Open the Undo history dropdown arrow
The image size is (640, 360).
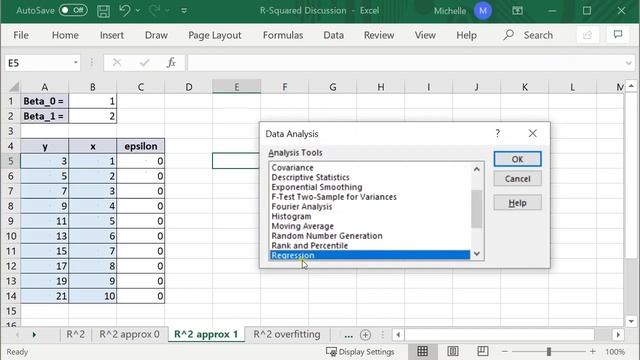[x=138, y=11]
